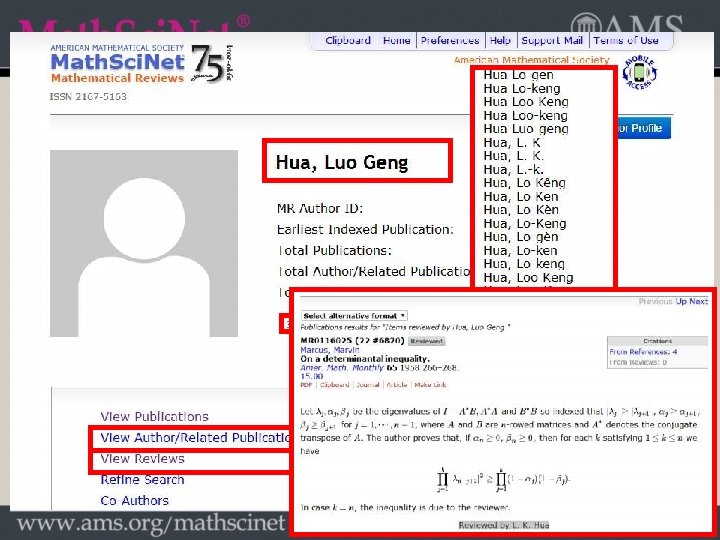Viewport: 720px width, 540px height.
Task: Go to Home in top navigation
Action: click(x=396, y=40)
